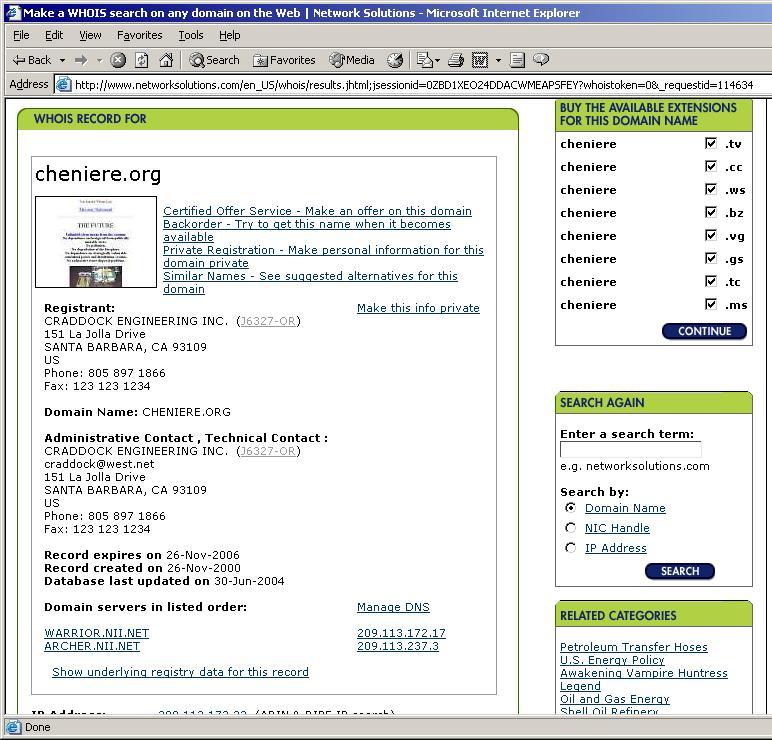Open the Petroleum Transfer Hoses category link
Viewport: 772px width, 740px height.
634,647
